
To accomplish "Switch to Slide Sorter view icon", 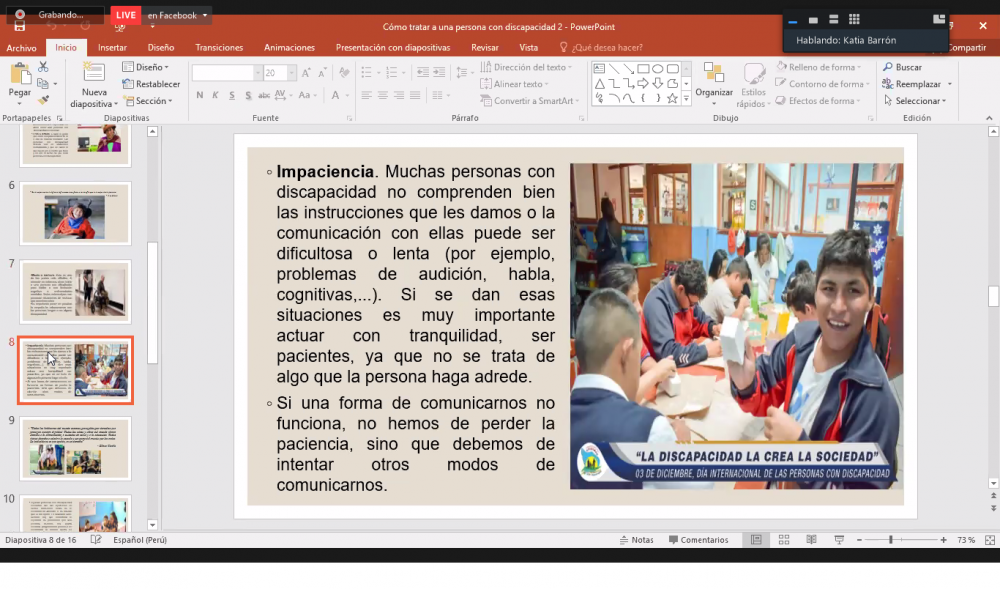I will 783,540.
